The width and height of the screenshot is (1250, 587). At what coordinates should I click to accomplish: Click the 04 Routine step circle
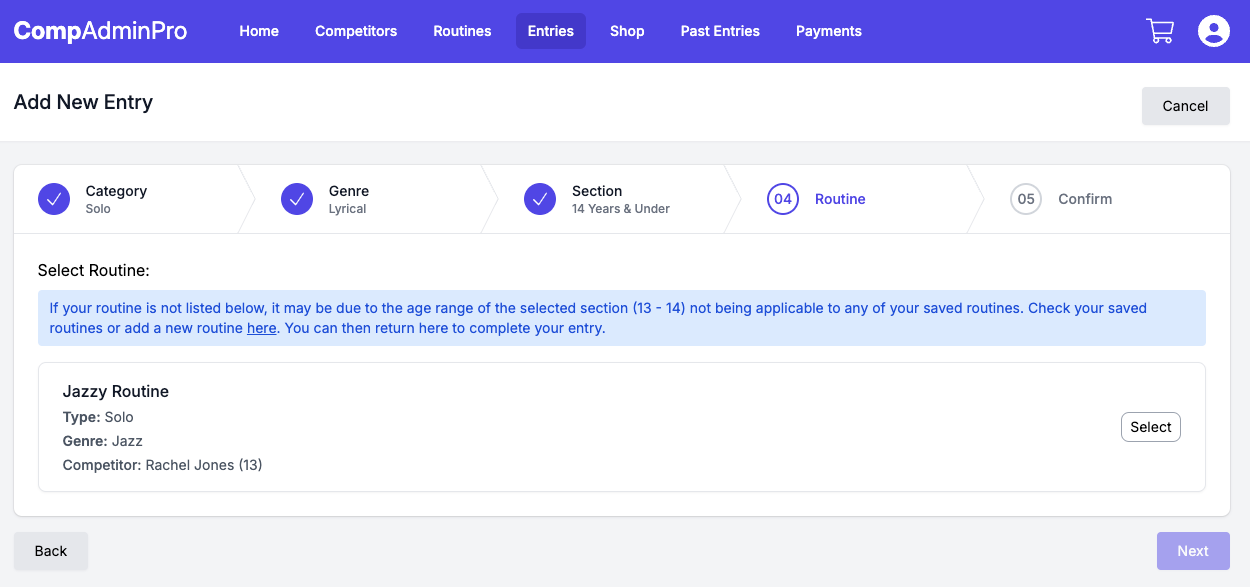tap(783, 199)
